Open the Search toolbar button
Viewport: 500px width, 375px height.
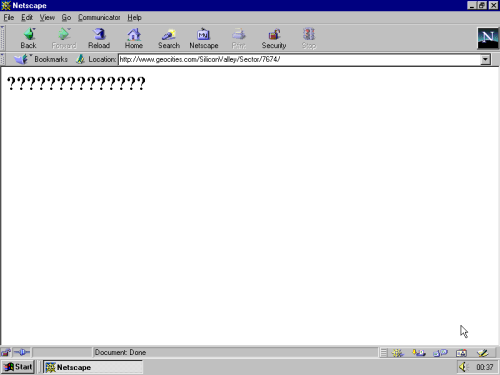[169, 38]
